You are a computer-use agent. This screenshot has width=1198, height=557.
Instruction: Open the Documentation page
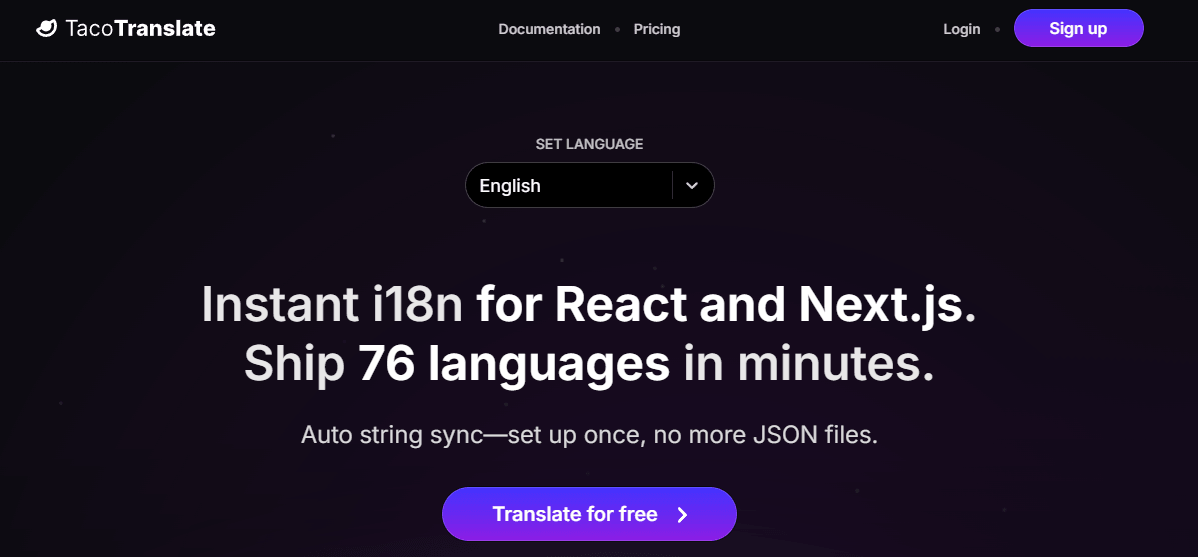point(549,29)
